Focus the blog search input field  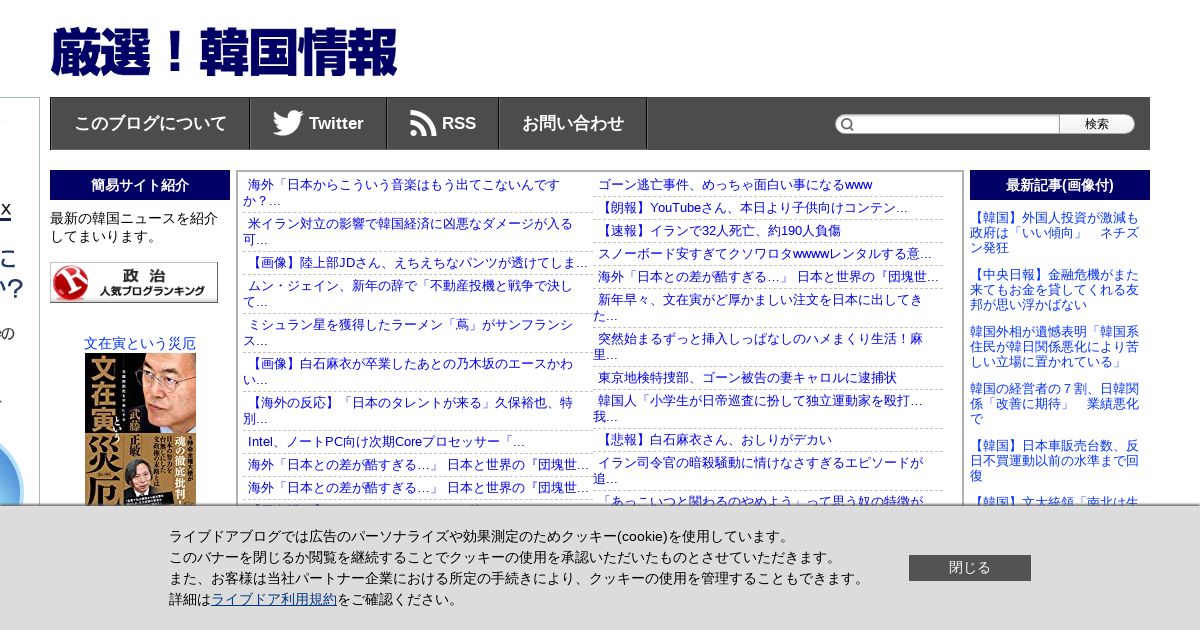947,124
